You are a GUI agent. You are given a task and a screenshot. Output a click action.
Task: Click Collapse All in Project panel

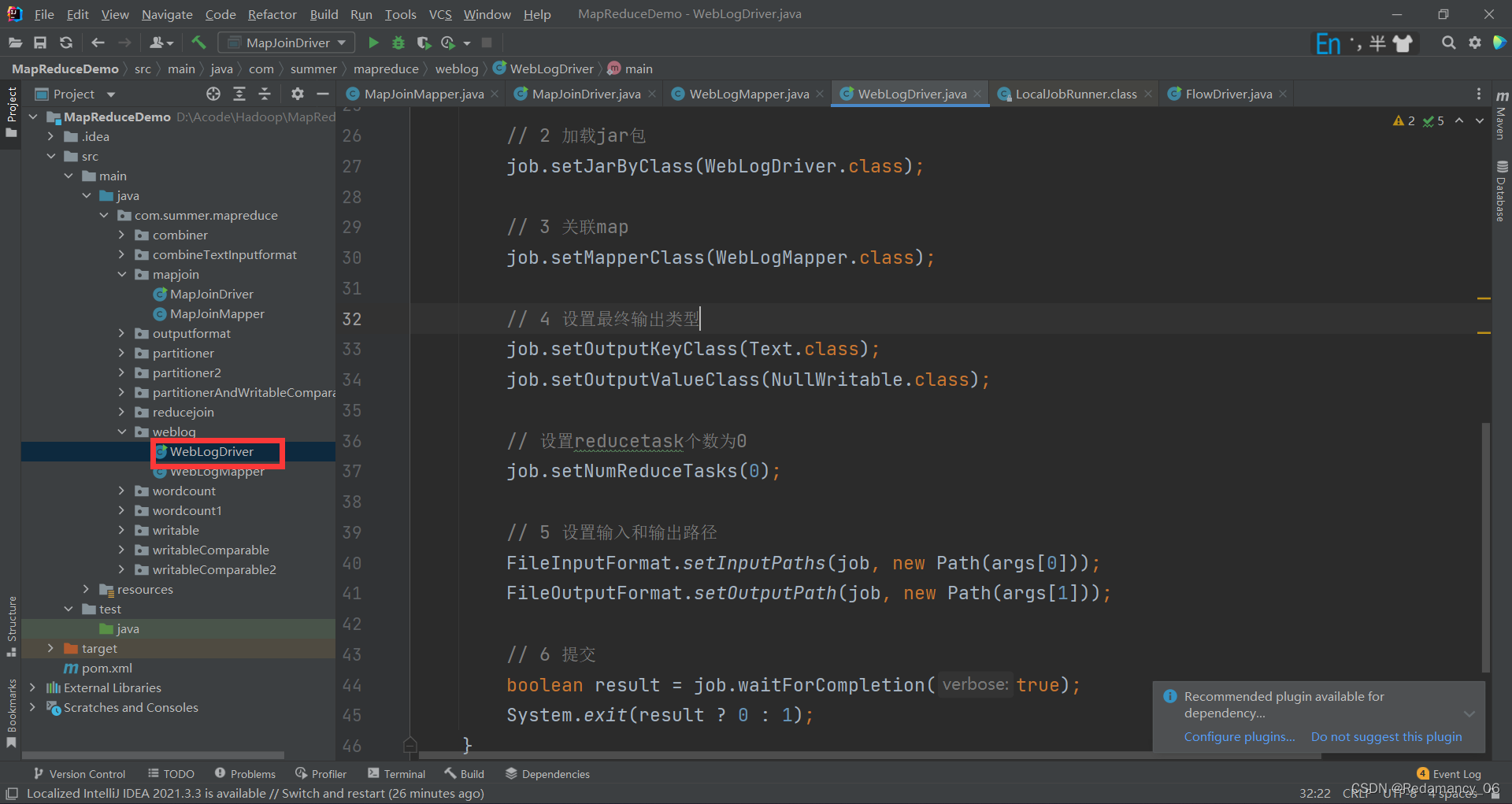pos(265,94)
